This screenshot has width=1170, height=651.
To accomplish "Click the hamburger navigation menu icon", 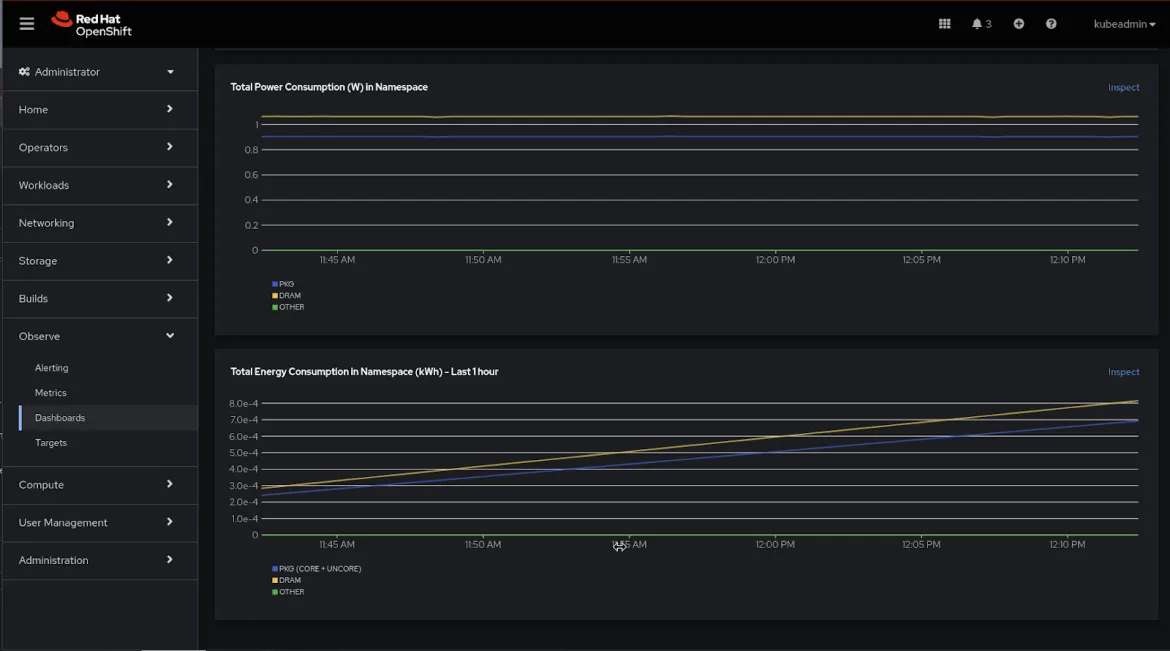I will 26,23.
